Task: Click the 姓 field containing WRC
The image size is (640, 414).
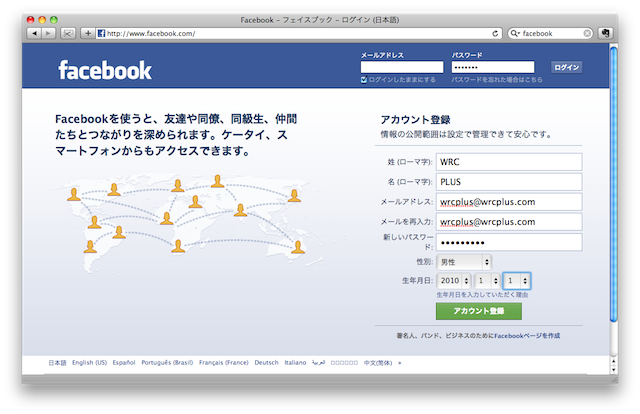Action: [x=509, y=162]
